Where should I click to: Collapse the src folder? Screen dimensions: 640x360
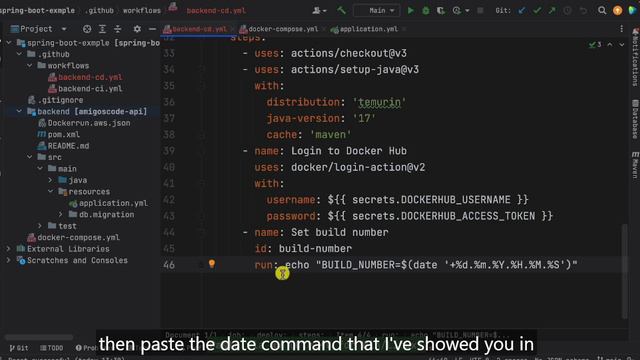point(29,157)
